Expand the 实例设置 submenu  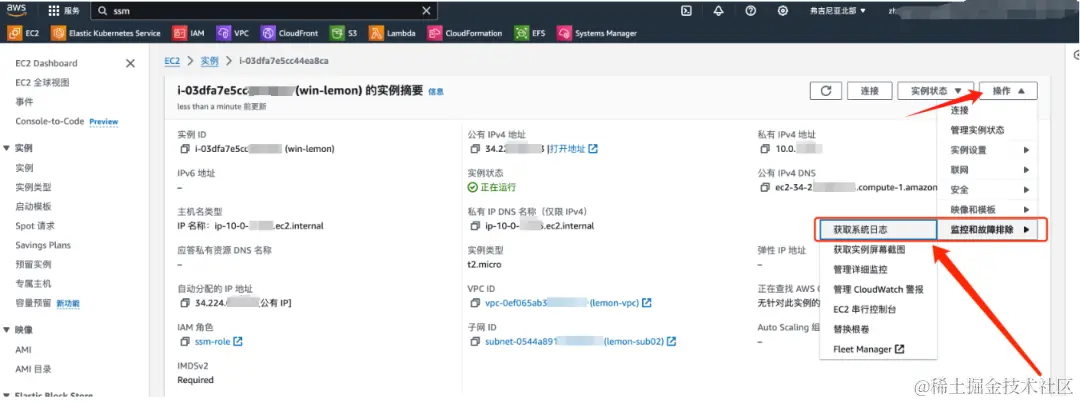click(989, 149)
